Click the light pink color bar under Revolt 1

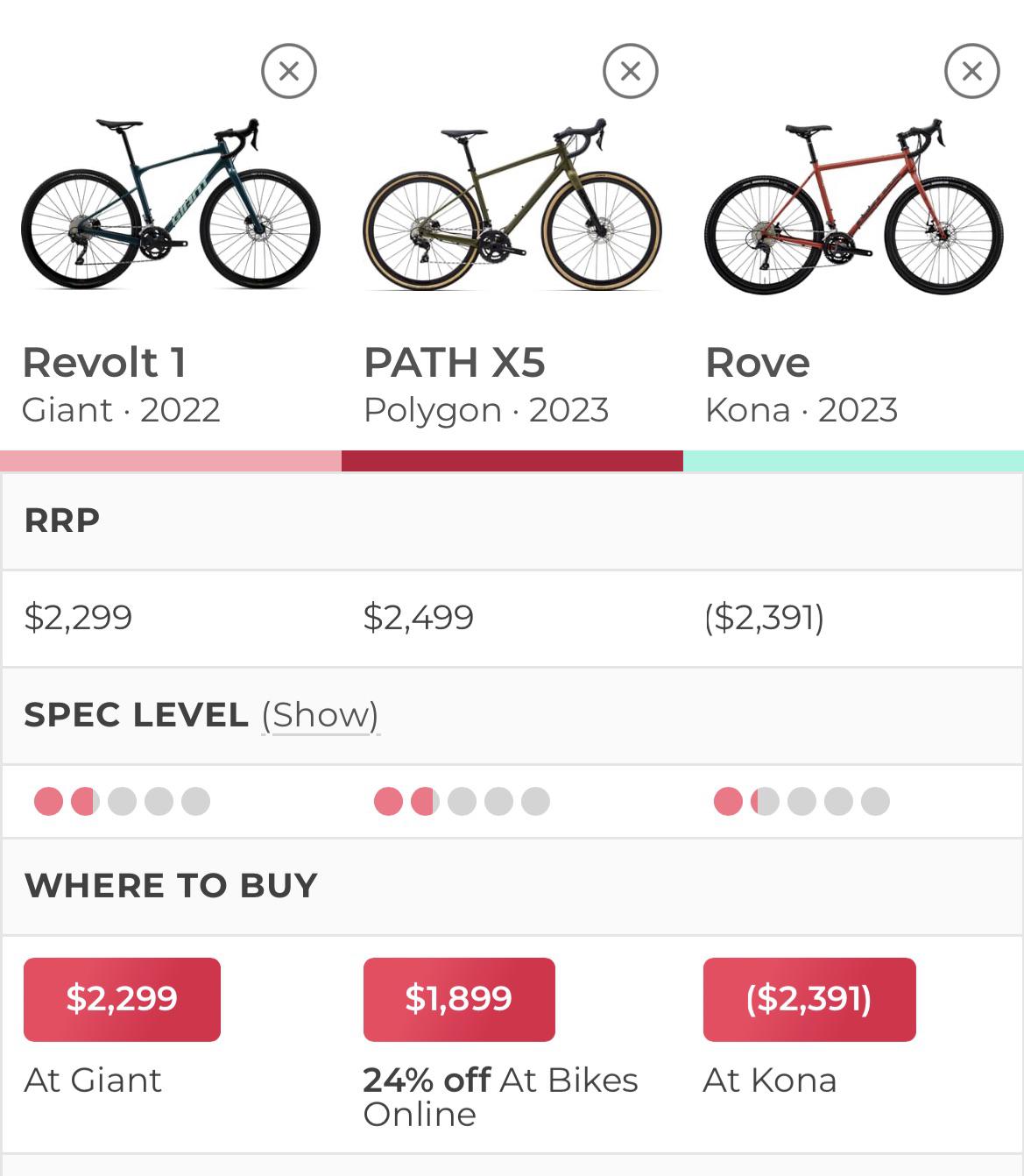tap(171, 461)
